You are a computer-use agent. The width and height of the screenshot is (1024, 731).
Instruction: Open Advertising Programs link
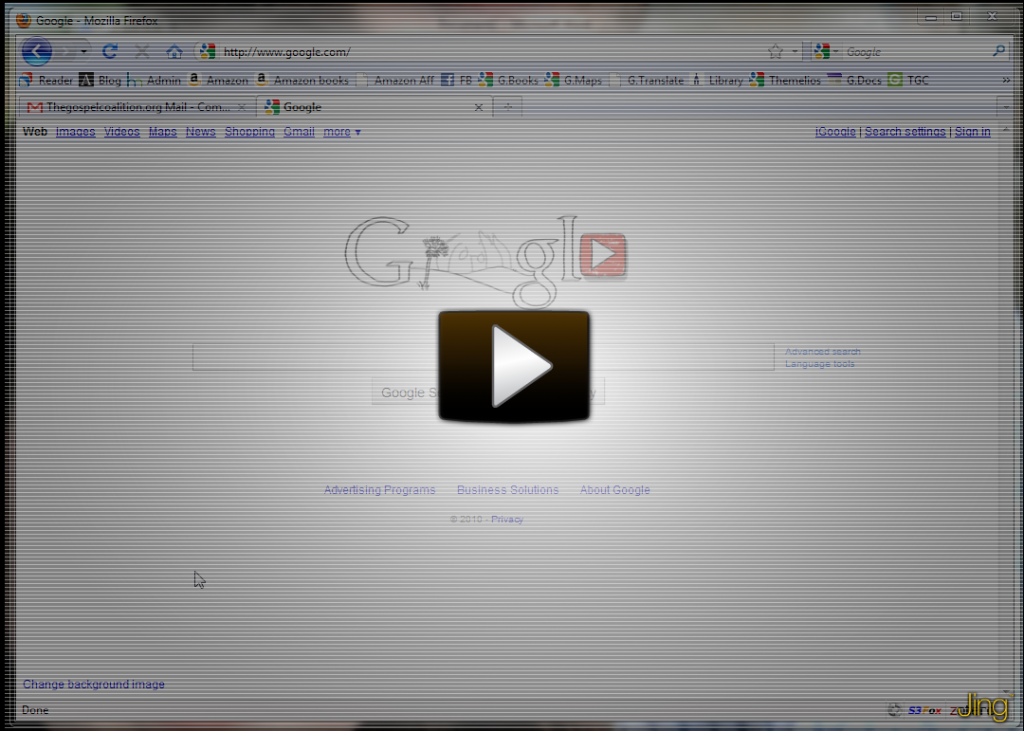click(379, 490)
